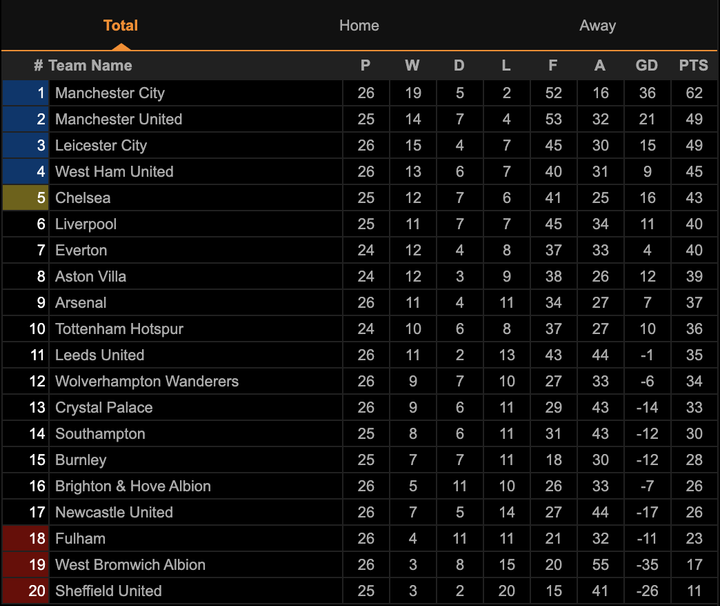Click the Team Name column header

(90, 65)
